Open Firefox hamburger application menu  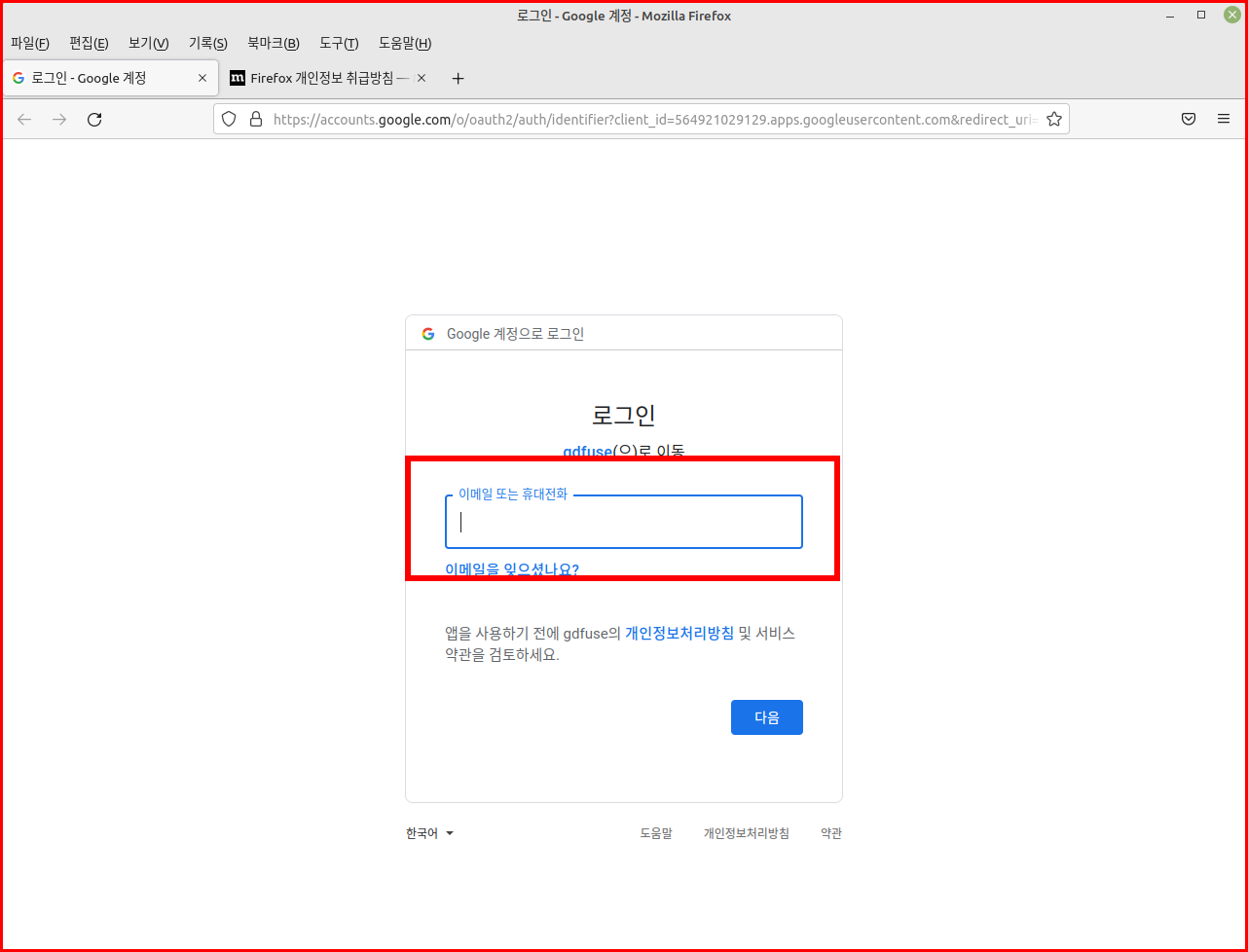pos(1224,119)
